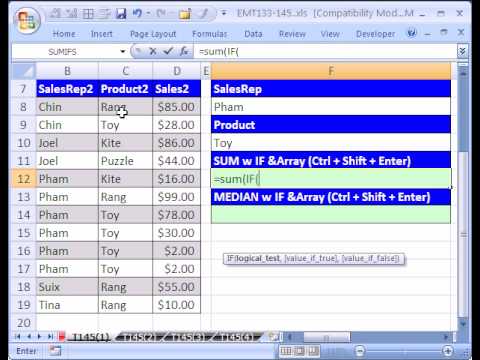Image resolution: width=480 pixels, height=360 pixels.
Task: Select column F header
Action: (x=331, y=71)
